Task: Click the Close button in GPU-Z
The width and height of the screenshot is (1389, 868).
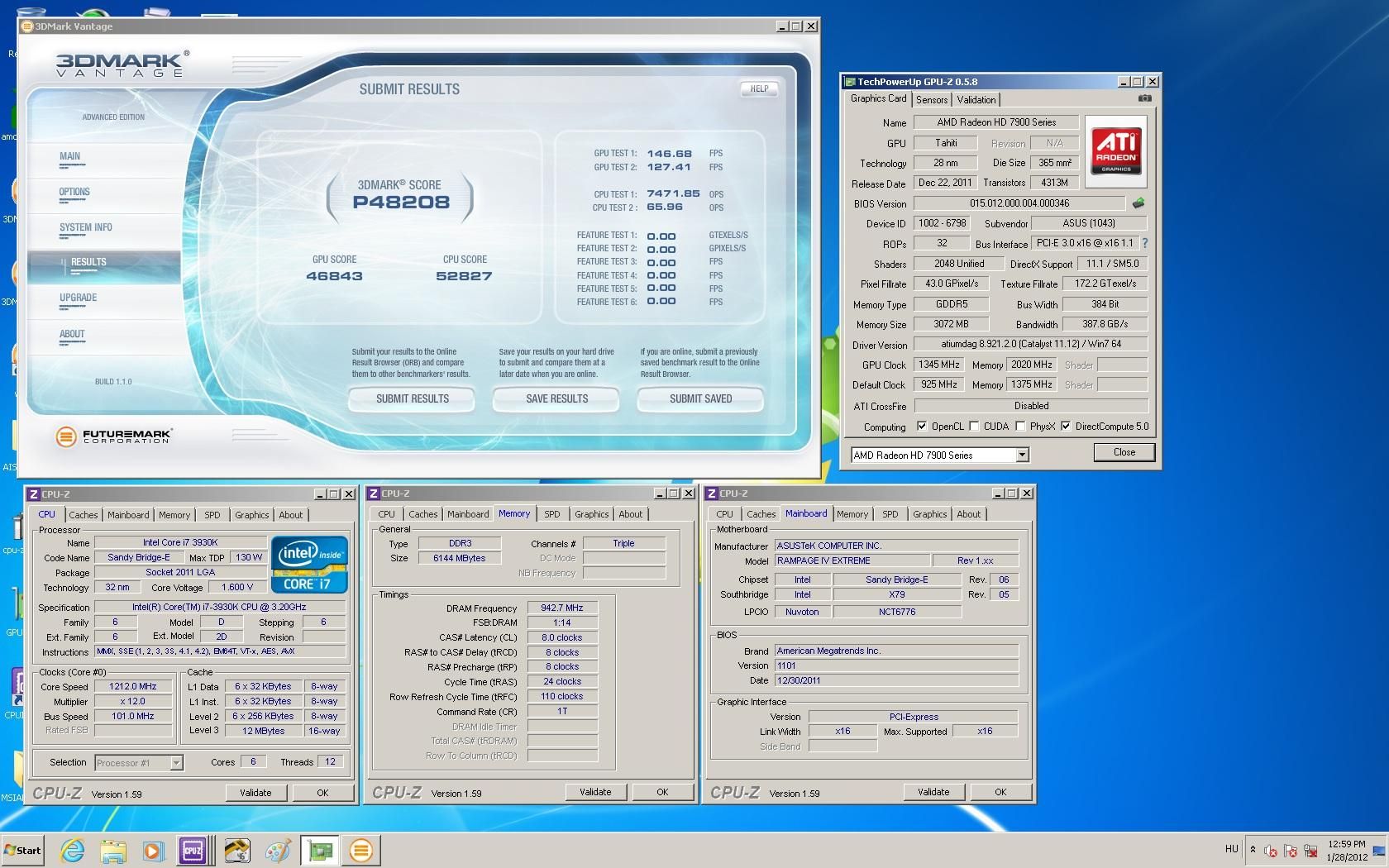Action: click(x=1124, y=452)
